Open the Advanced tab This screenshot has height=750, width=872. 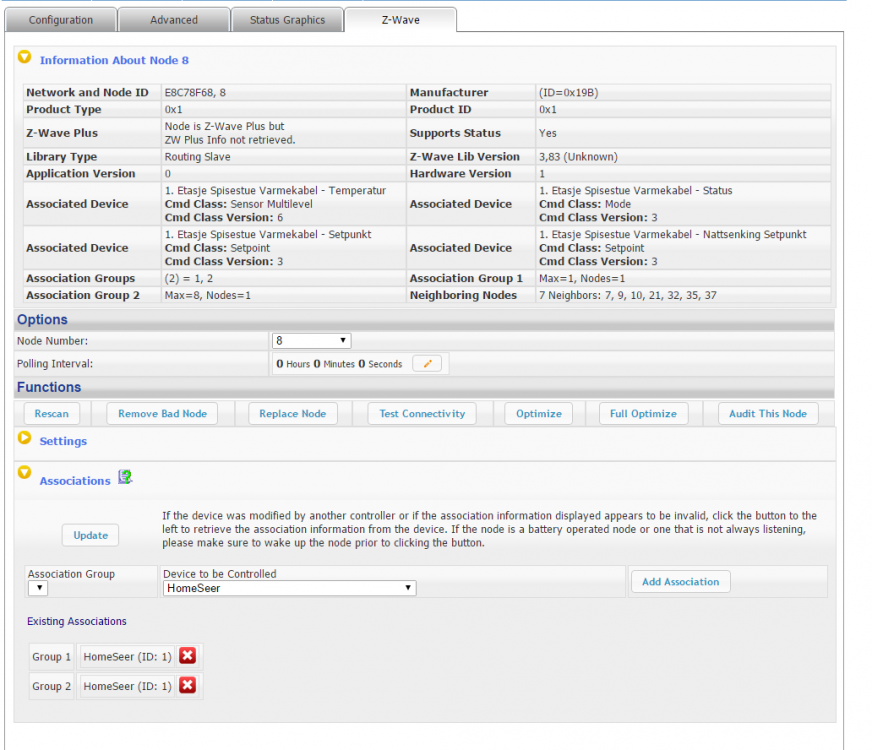[x=174, y=20]
